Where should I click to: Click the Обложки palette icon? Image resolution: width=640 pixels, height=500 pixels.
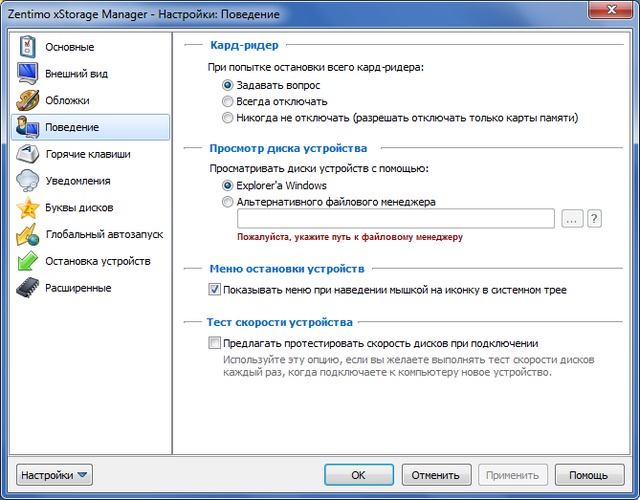[27, 100]
